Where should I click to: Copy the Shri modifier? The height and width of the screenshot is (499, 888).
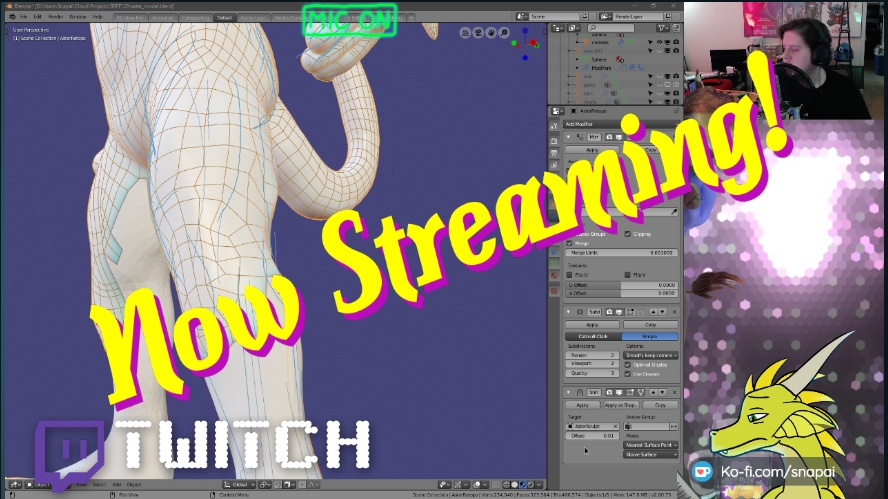click(660, 406)
